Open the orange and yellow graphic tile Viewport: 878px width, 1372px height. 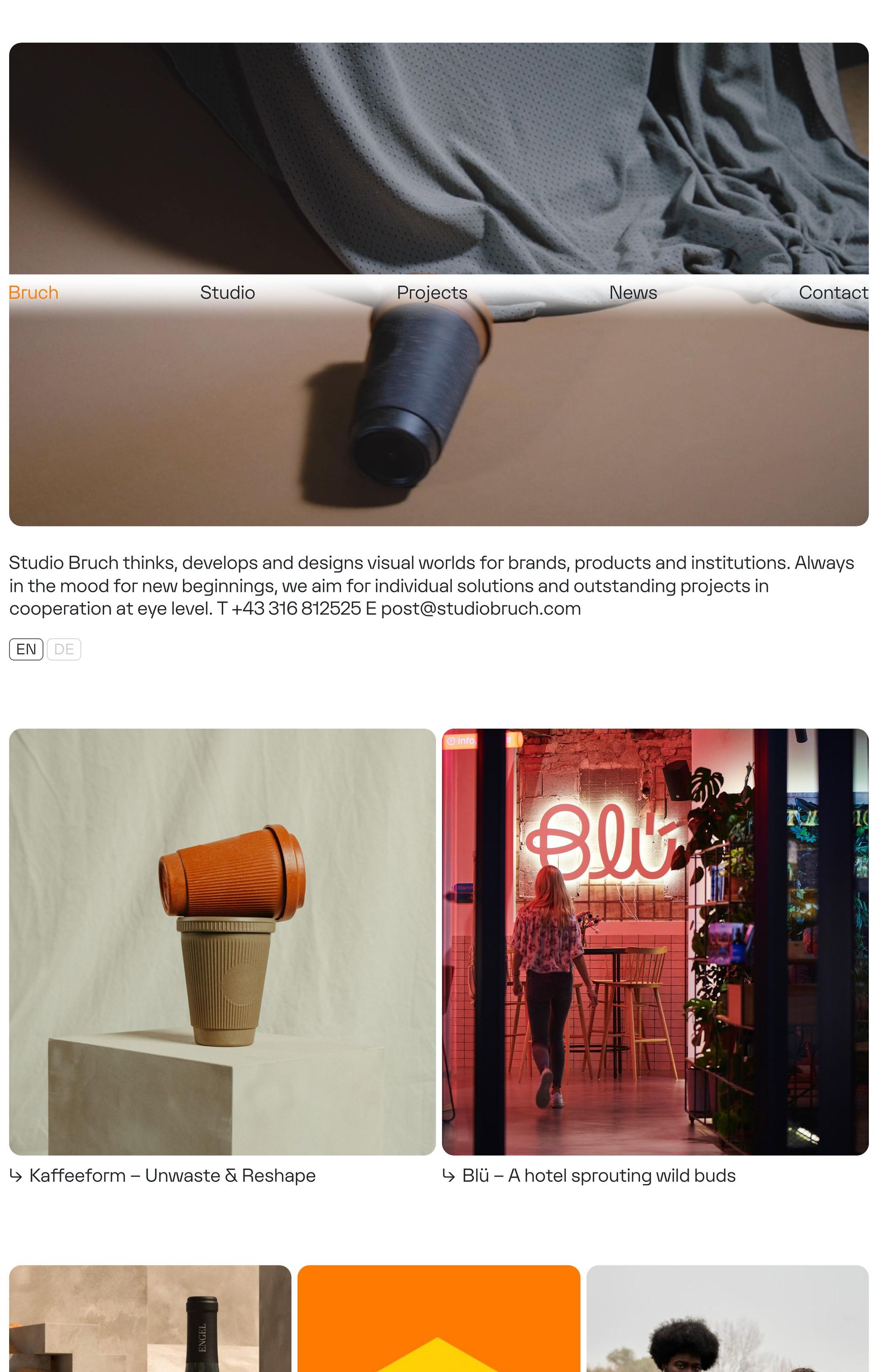pos(439,1318)
